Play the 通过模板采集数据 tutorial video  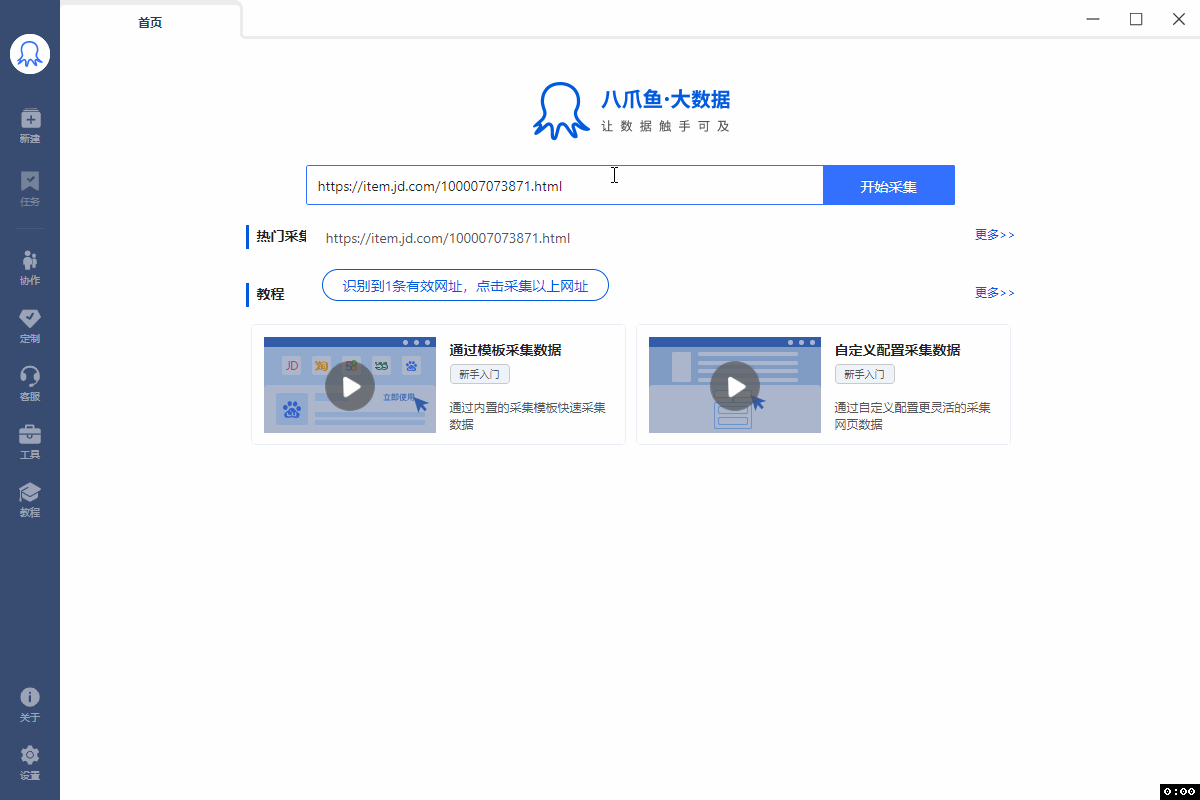coord(350,385)
